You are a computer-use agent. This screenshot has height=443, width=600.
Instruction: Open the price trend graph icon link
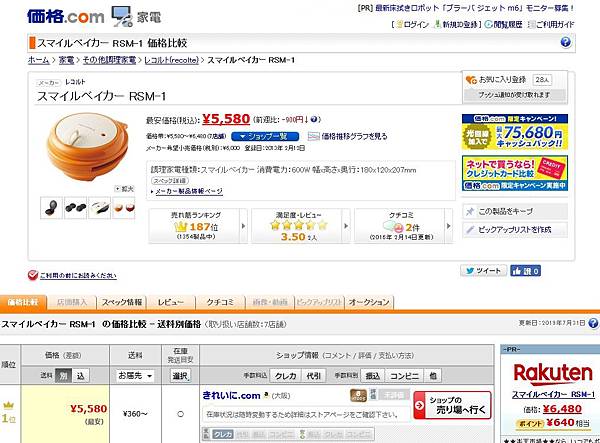click(x=313, y=136)
